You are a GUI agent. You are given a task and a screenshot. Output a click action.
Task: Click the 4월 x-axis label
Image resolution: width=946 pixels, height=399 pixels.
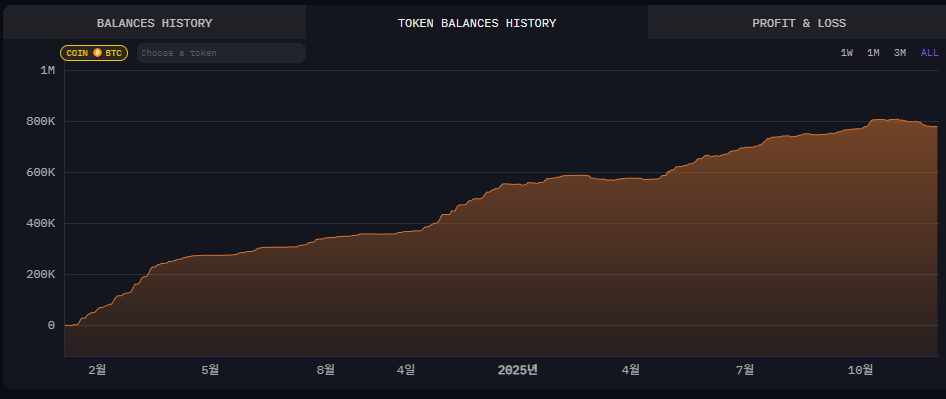coord(630,369)
